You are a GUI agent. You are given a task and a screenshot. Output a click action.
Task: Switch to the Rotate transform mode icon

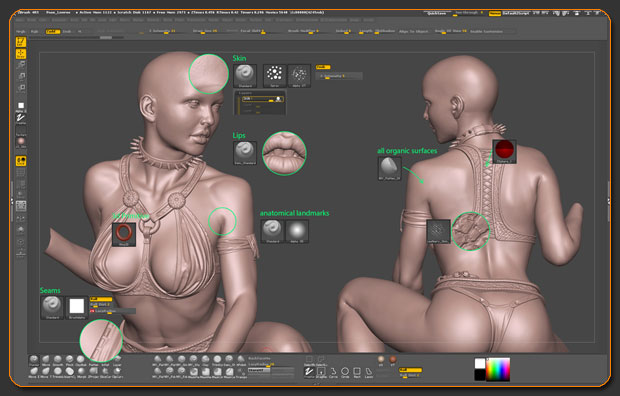[x=21, y=88]
